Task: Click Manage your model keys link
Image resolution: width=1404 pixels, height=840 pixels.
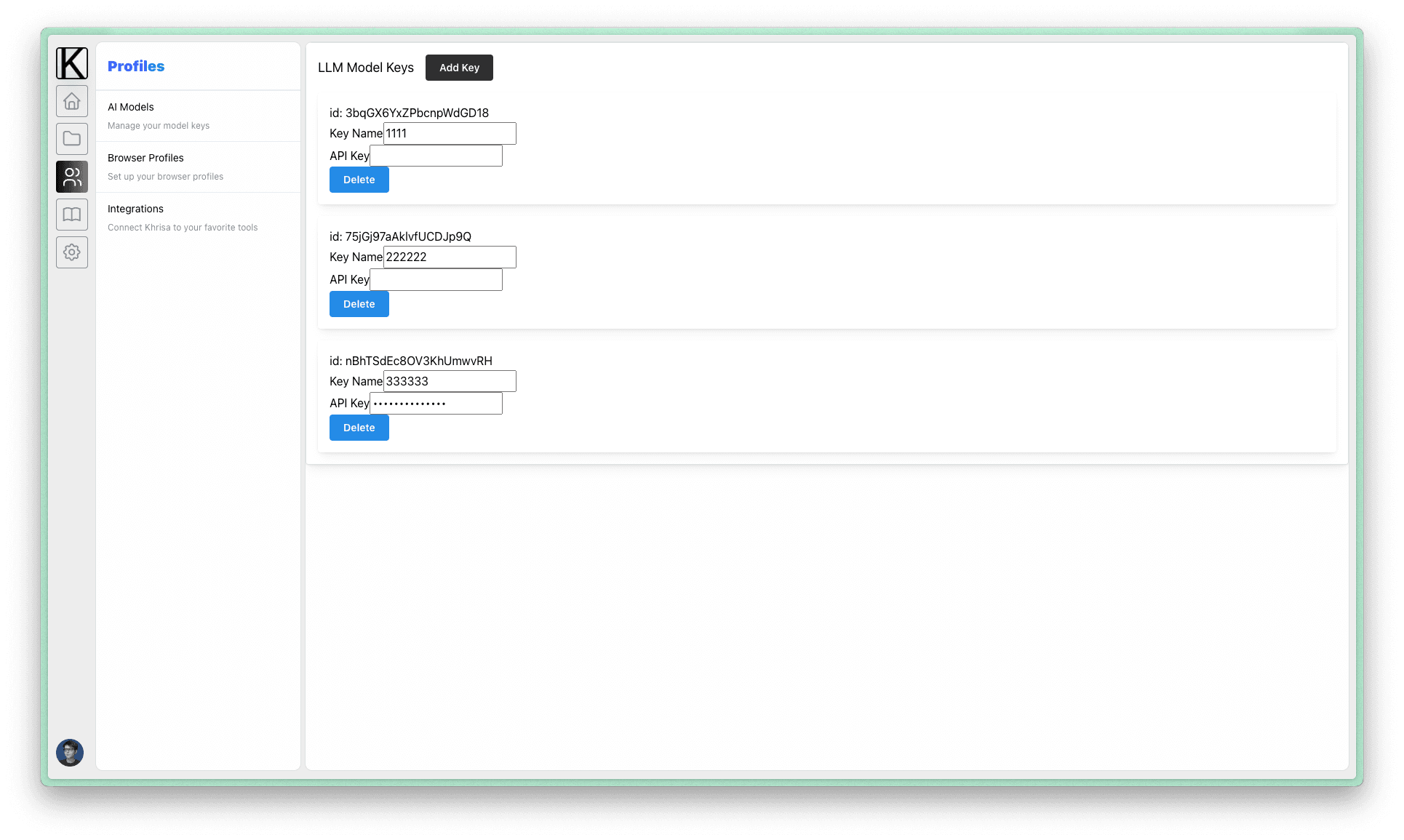Action: pyautogui.click(x=158, y=125)
